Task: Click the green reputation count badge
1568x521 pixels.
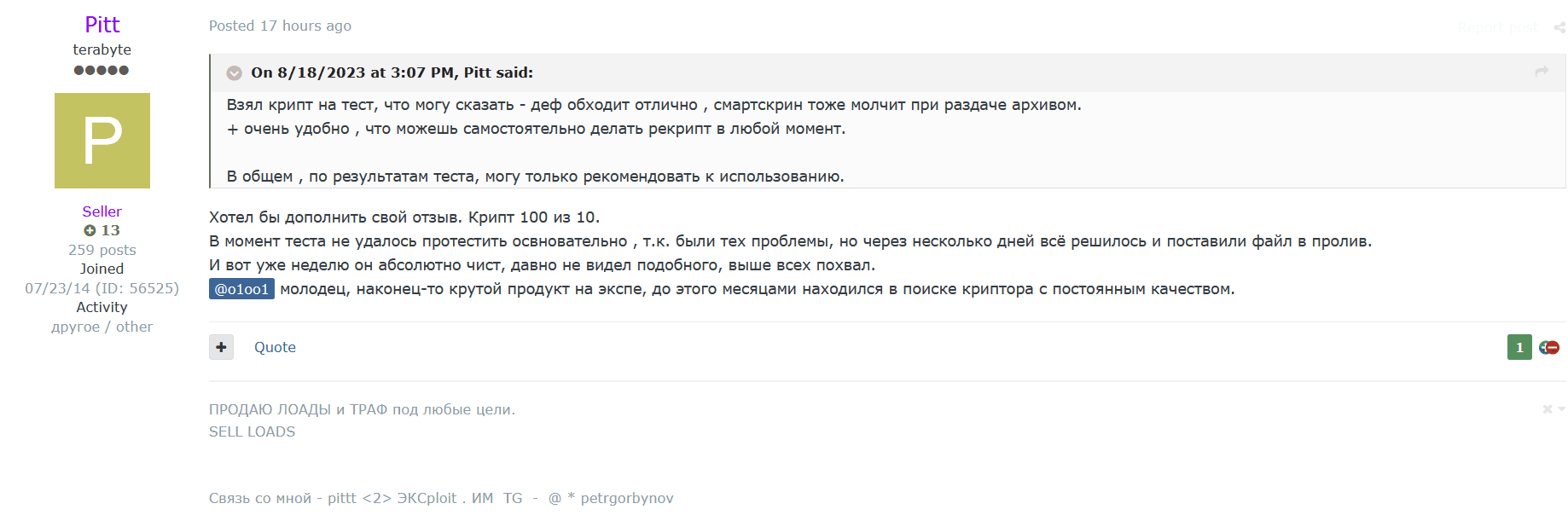Action: tap(1519, 347)
